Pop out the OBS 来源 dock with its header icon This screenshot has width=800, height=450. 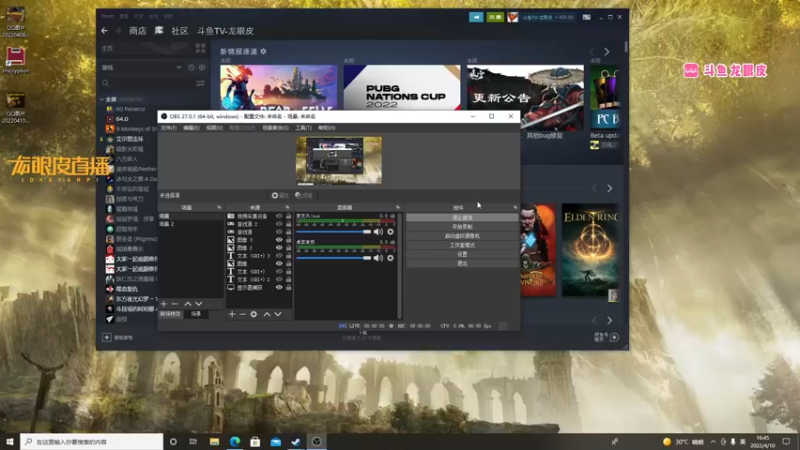pos(288,208)
